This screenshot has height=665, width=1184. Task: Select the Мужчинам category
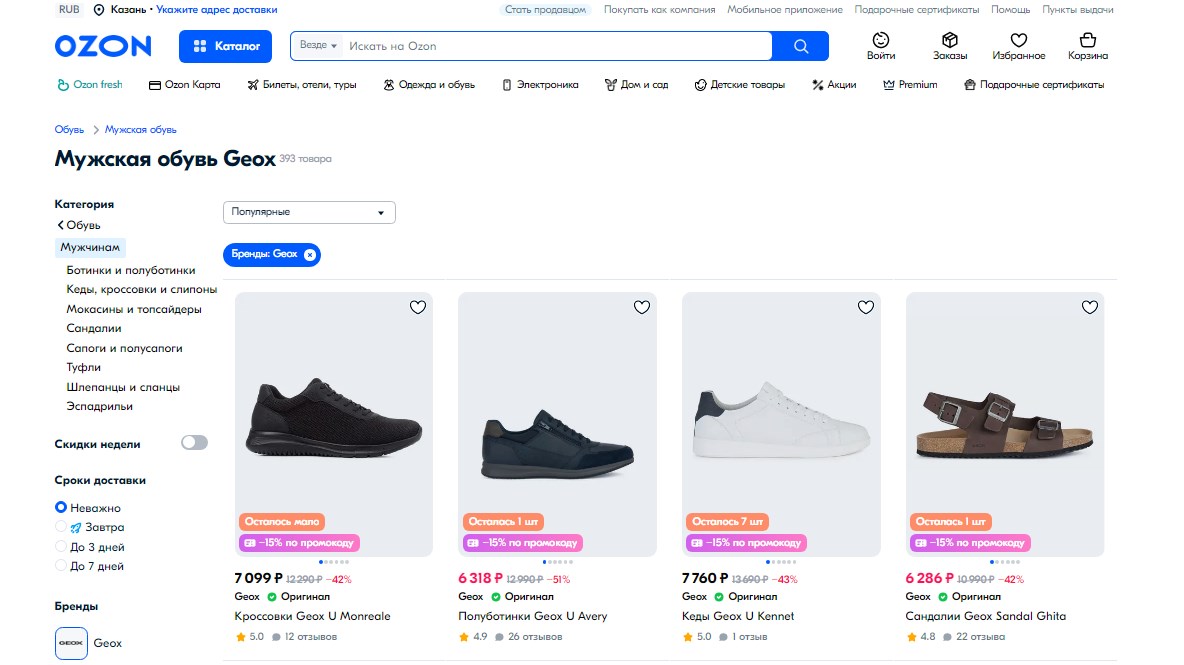tap(90, 248)
